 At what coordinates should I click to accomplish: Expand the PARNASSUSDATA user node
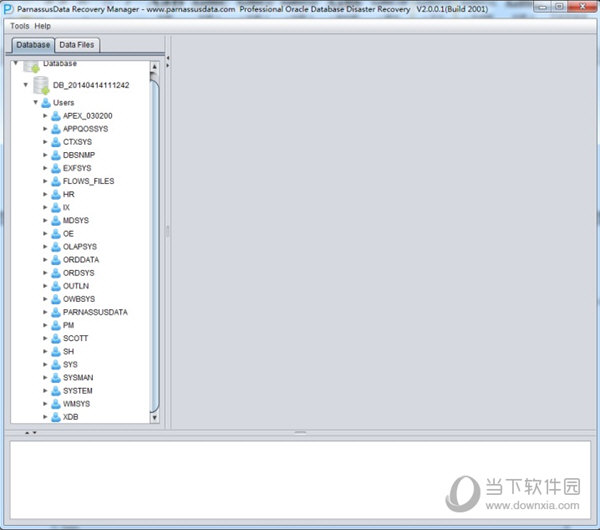click(45, 312)
